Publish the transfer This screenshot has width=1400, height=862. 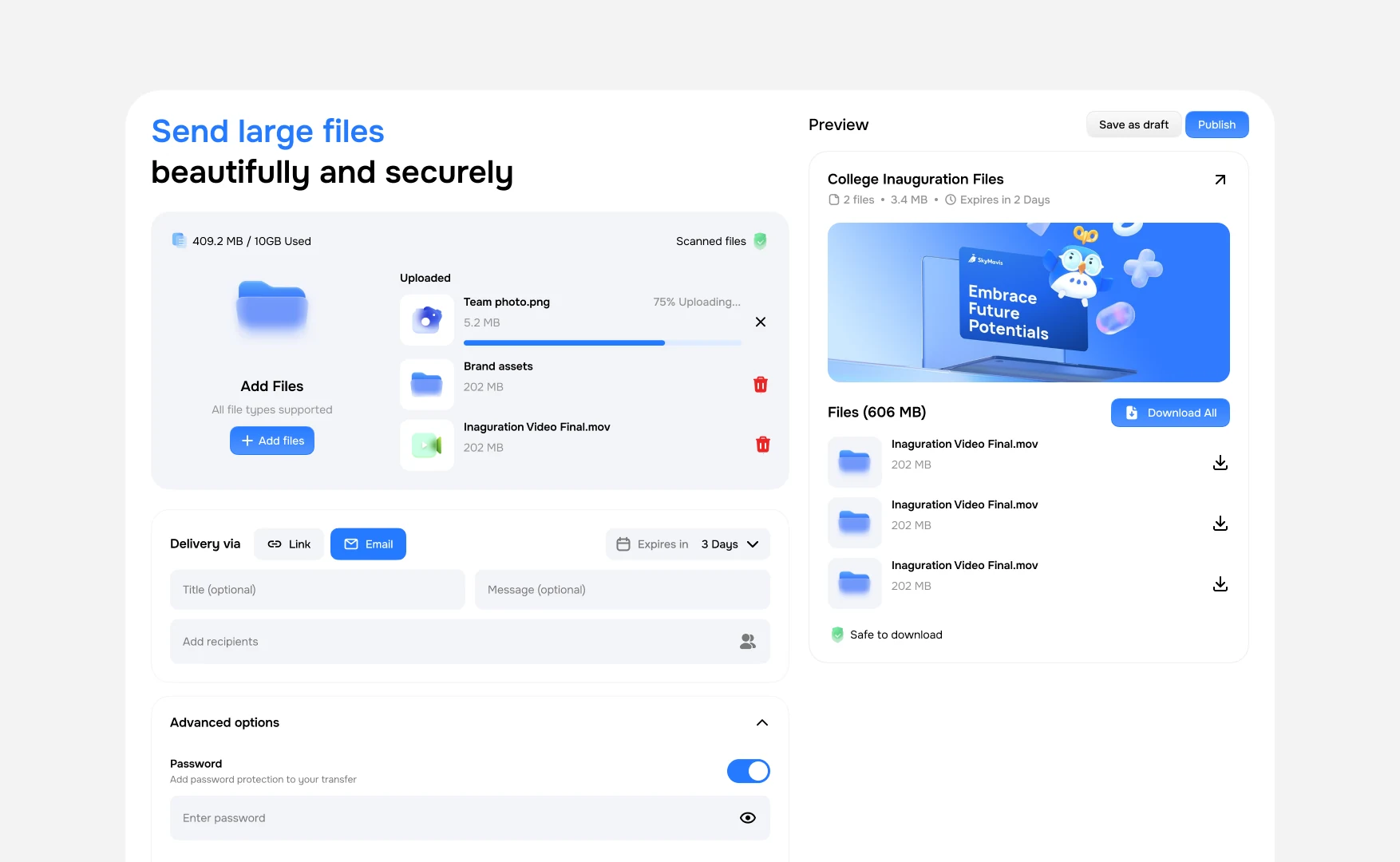1216,125
